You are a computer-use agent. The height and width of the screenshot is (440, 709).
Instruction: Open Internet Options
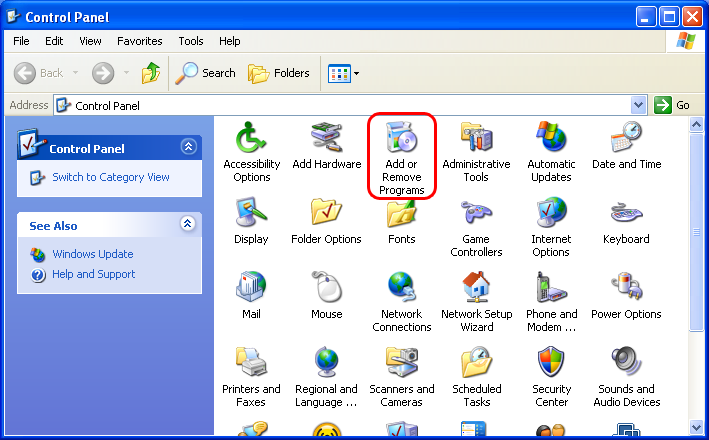coord(551,227)
